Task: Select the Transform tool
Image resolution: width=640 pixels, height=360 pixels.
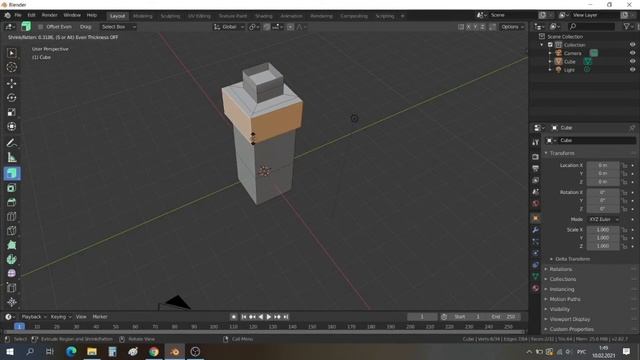Action: [11, 126]
